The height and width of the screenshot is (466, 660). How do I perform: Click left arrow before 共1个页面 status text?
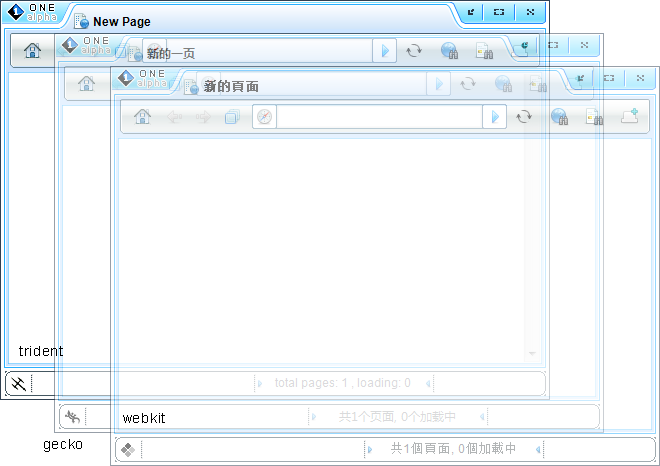(314, 417)
